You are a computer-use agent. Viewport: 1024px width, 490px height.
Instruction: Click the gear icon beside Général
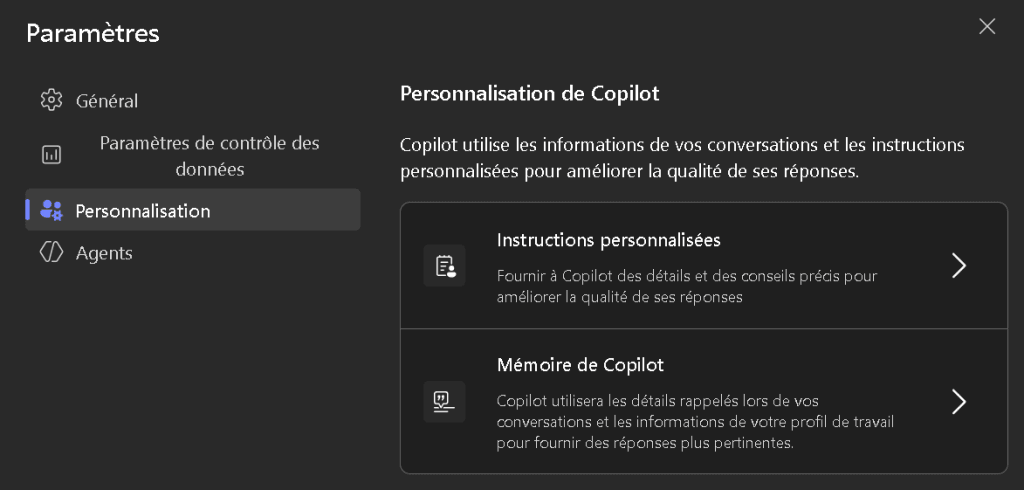(x=51, y=100)
